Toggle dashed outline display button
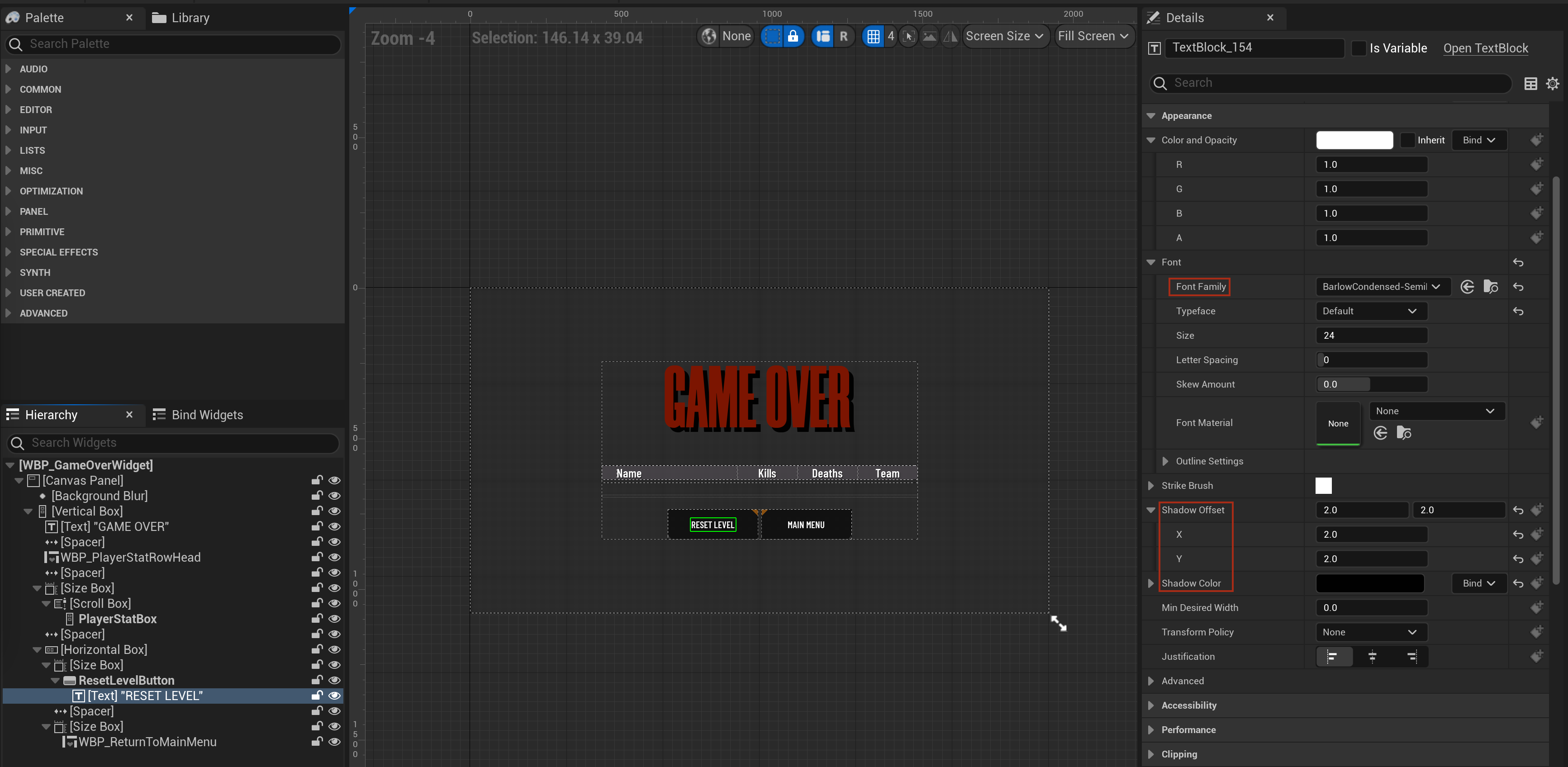Screen dimensions: 1568x767 pyautogui.click(x=772, y=37)
